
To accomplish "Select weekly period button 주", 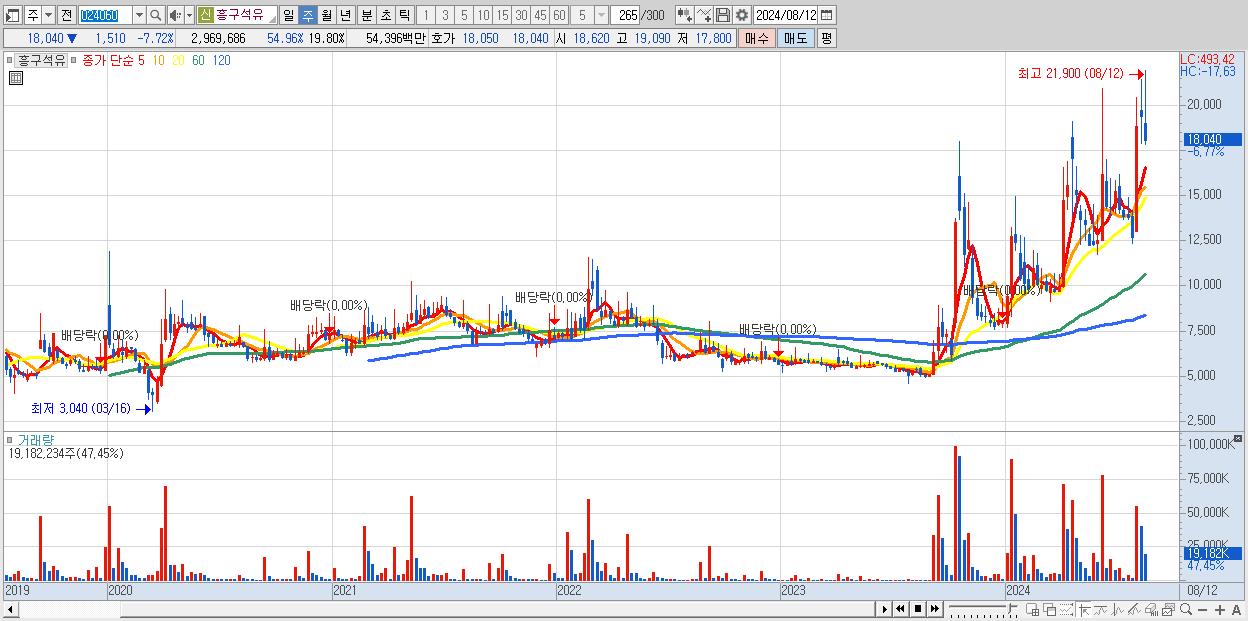I will pos(307,15).
